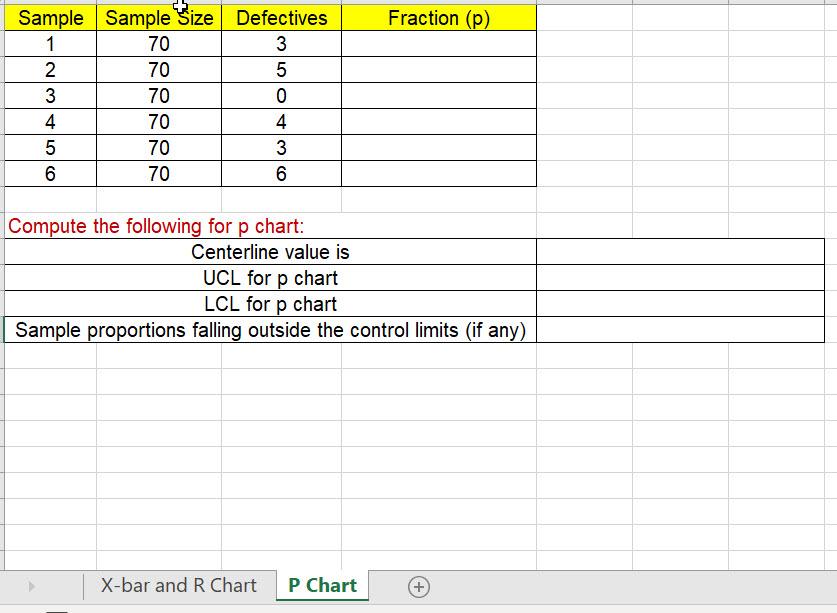Click the UCL for p chart label
Viewport: 837px width, 613px height.
(270, 278)
